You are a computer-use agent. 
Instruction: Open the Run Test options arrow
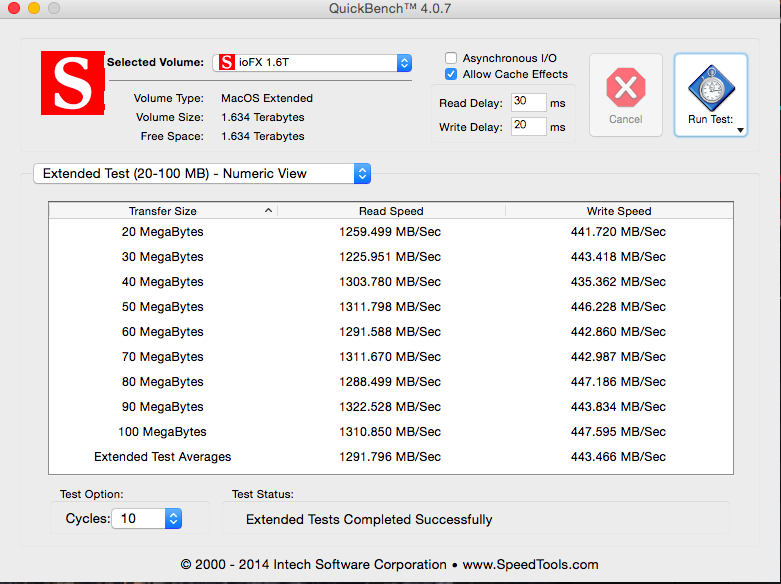740,130
